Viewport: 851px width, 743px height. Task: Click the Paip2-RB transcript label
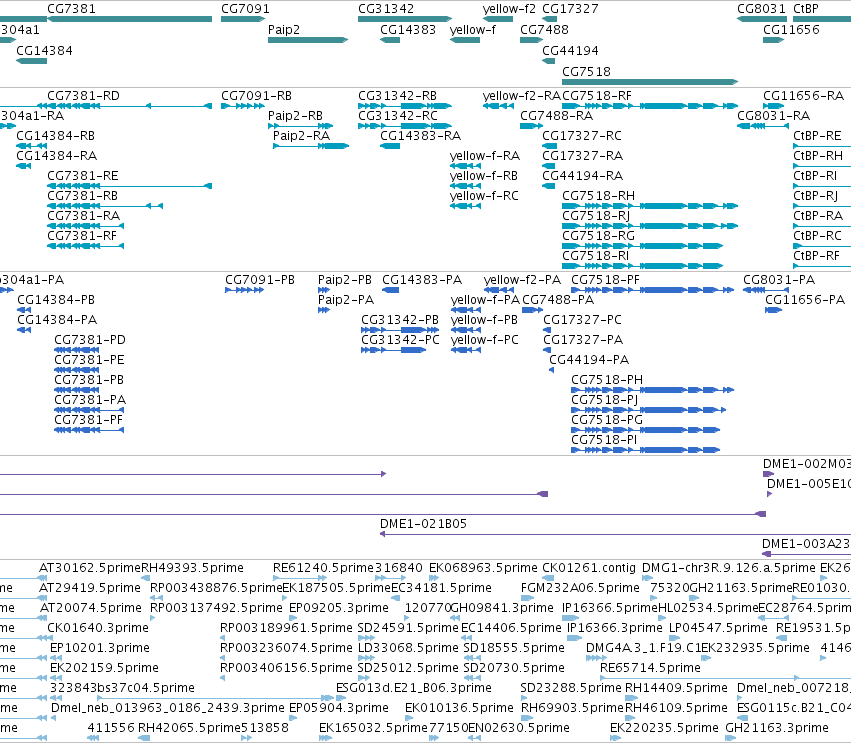pos(295,116)
